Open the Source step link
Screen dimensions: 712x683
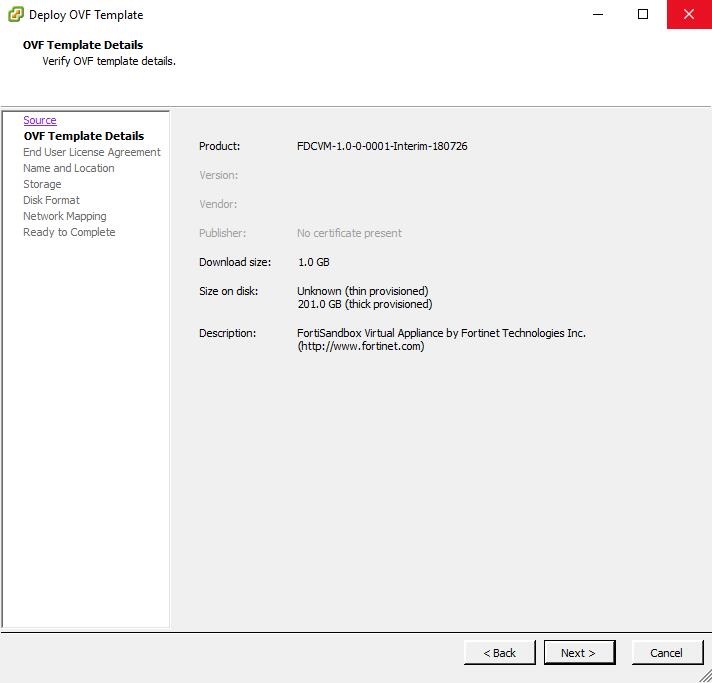tap(40, 120)
